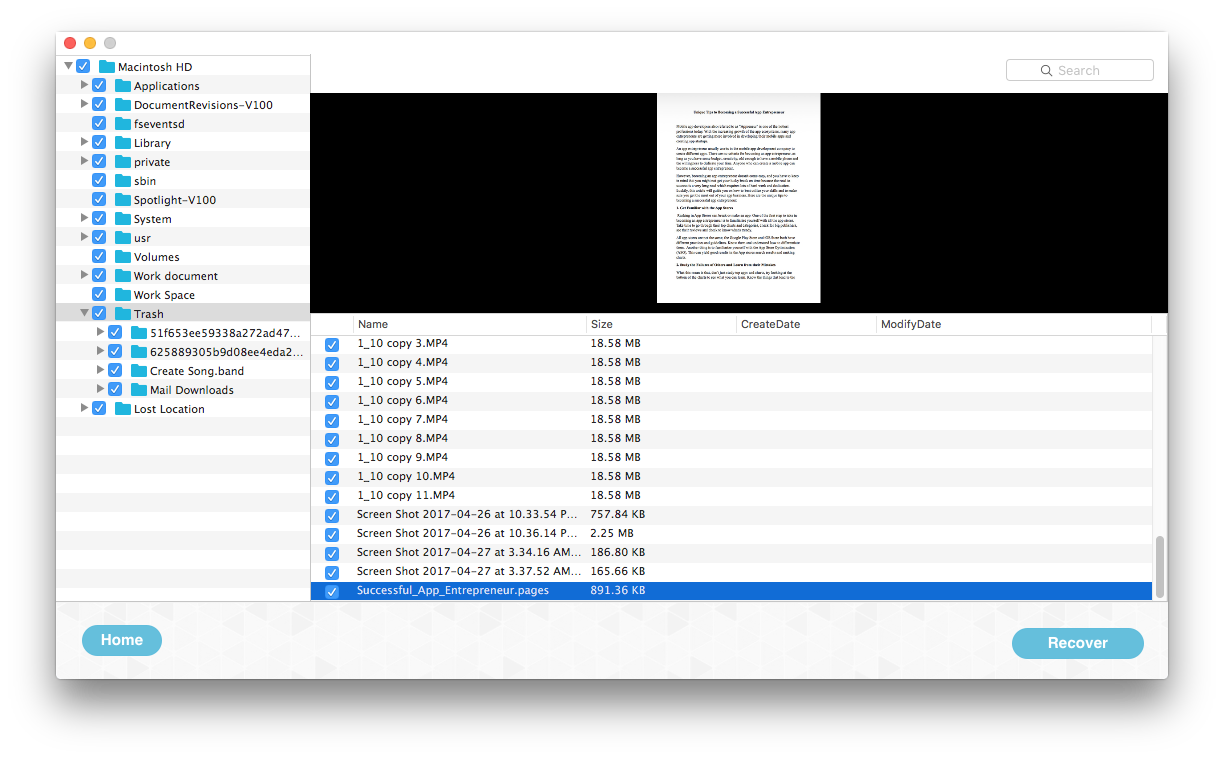
Task: Expand the Library folder
Action: 84,143
